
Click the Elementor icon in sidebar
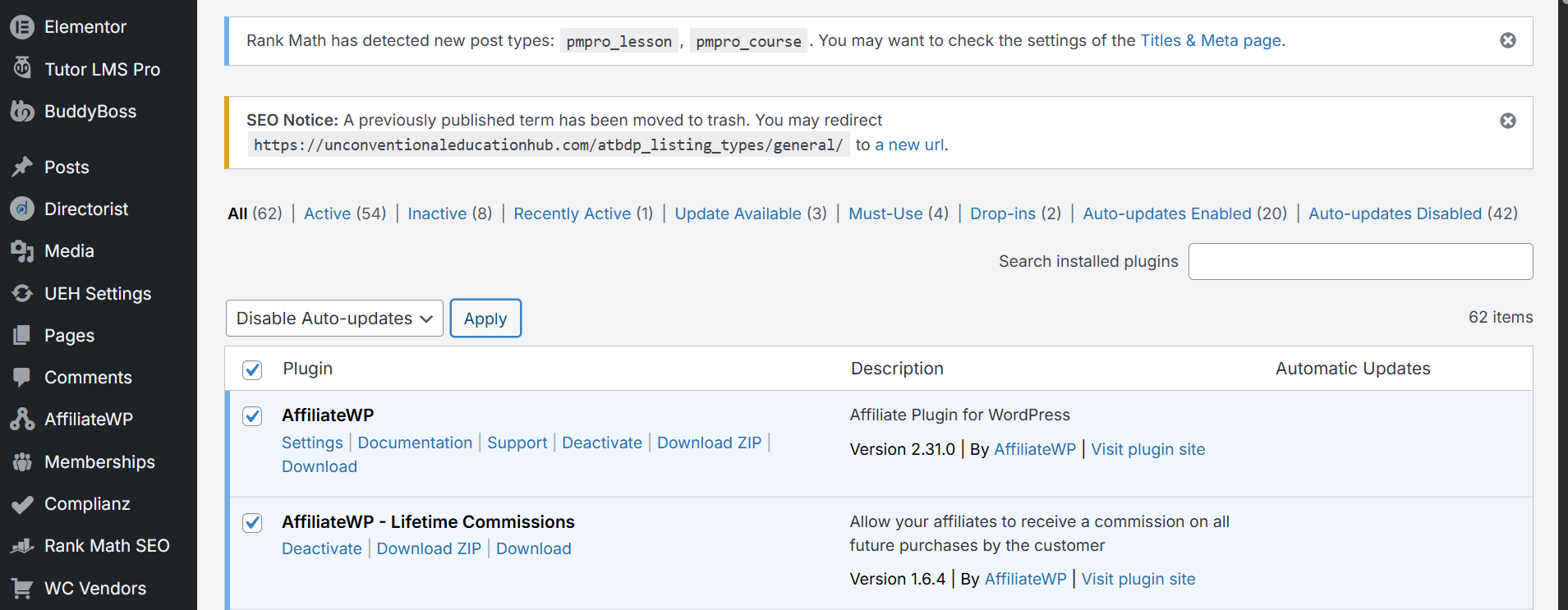[x=22, y=27]
